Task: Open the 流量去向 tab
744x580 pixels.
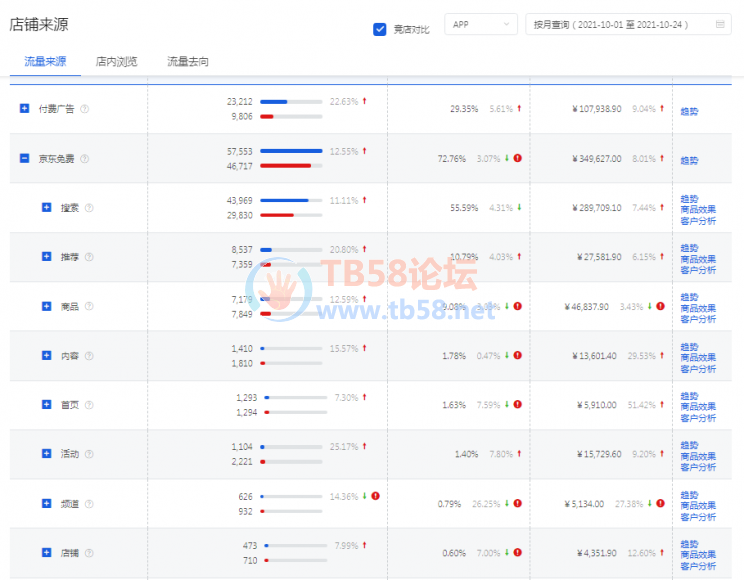Action: (188, 62)
